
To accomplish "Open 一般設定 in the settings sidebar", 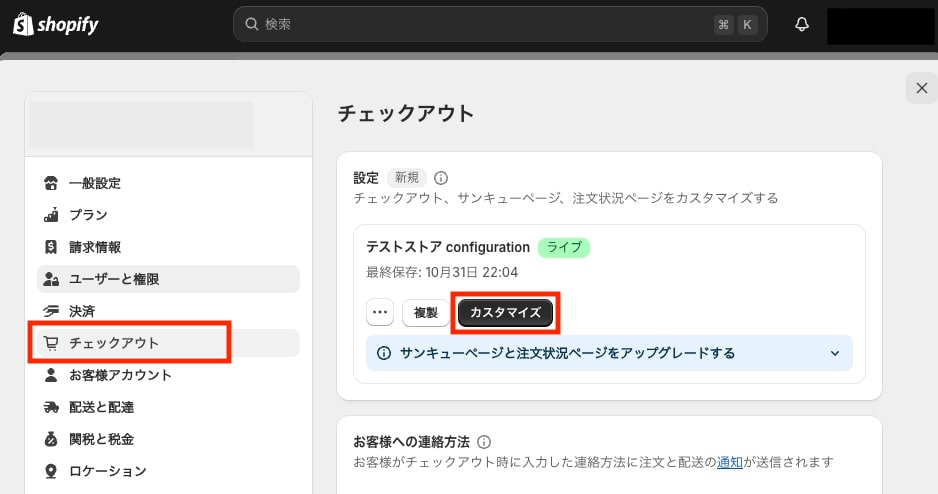I will coord(94,183).
